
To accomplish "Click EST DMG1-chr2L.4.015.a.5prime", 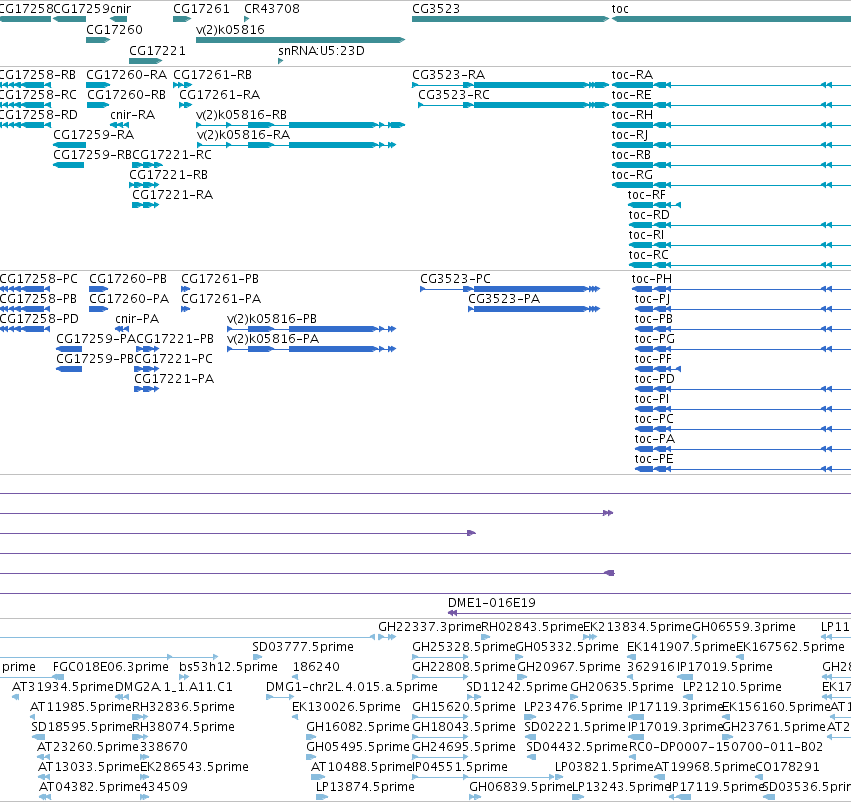I will point(280,697).
